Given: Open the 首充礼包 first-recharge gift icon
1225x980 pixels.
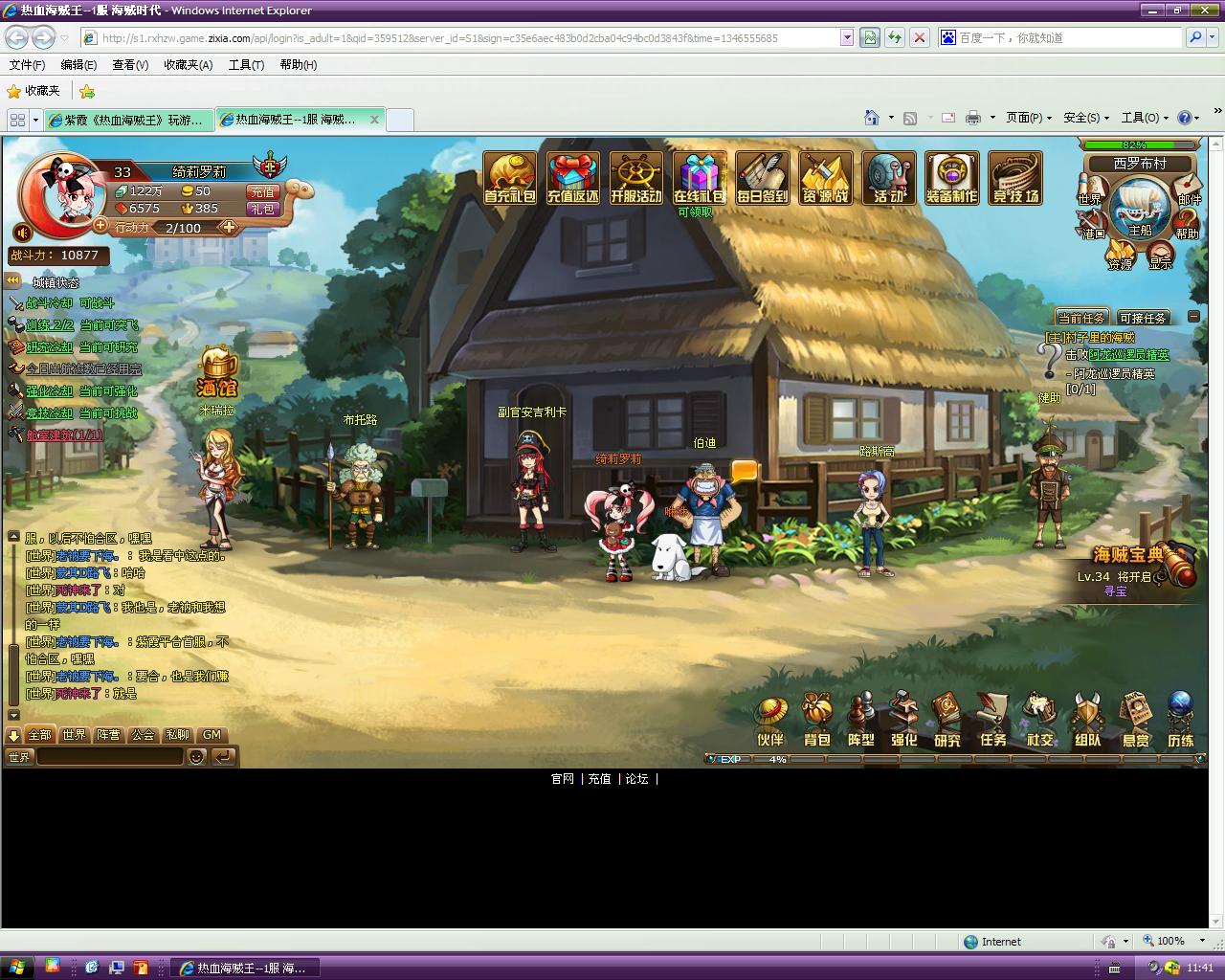Looking at the screenshot, I should click(x=509, y=178).
